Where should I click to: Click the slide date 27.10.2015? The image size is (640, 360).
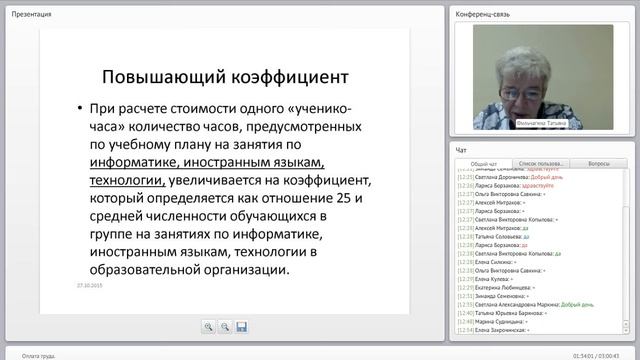90,285
